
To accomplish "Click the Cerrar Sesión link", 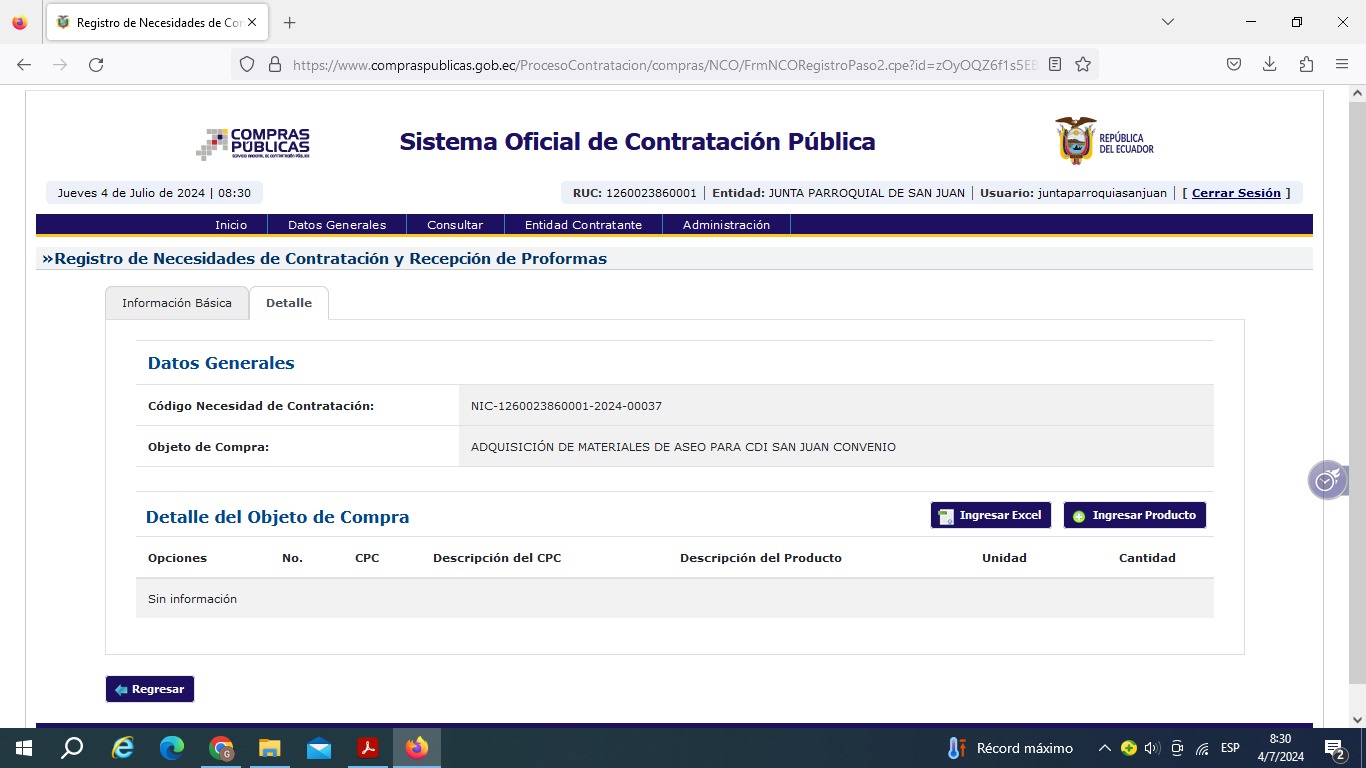I will click(1236, 193).
